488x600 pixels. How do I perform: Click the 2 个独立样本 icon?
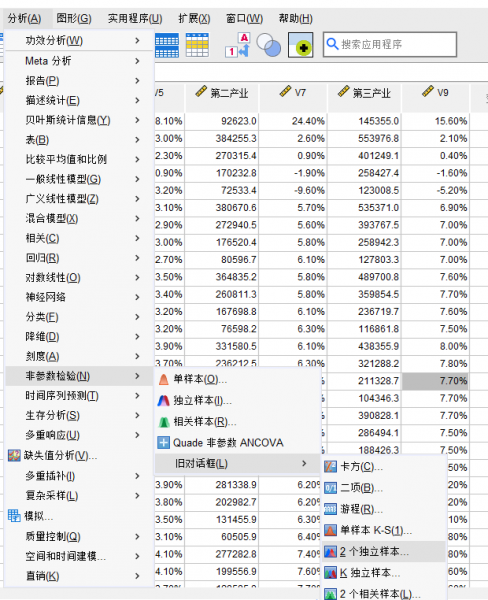click(x=330, y=551)
